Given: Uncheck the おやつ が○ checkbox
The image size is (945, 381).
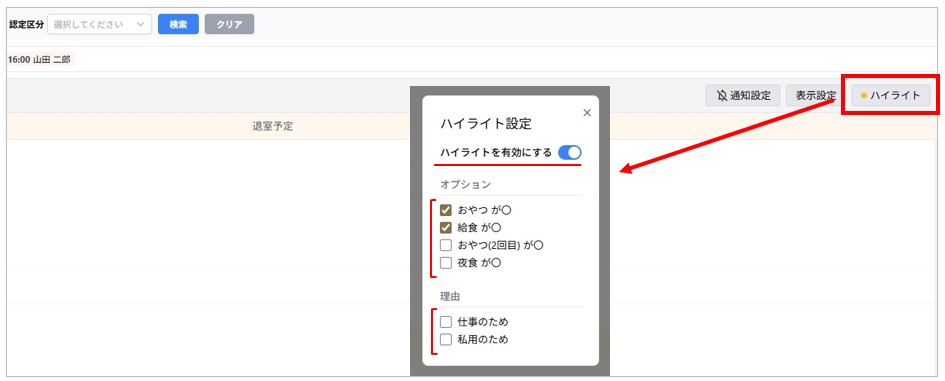Looking at the screenshot, I should pyautogui.click(x=446, y=210).
